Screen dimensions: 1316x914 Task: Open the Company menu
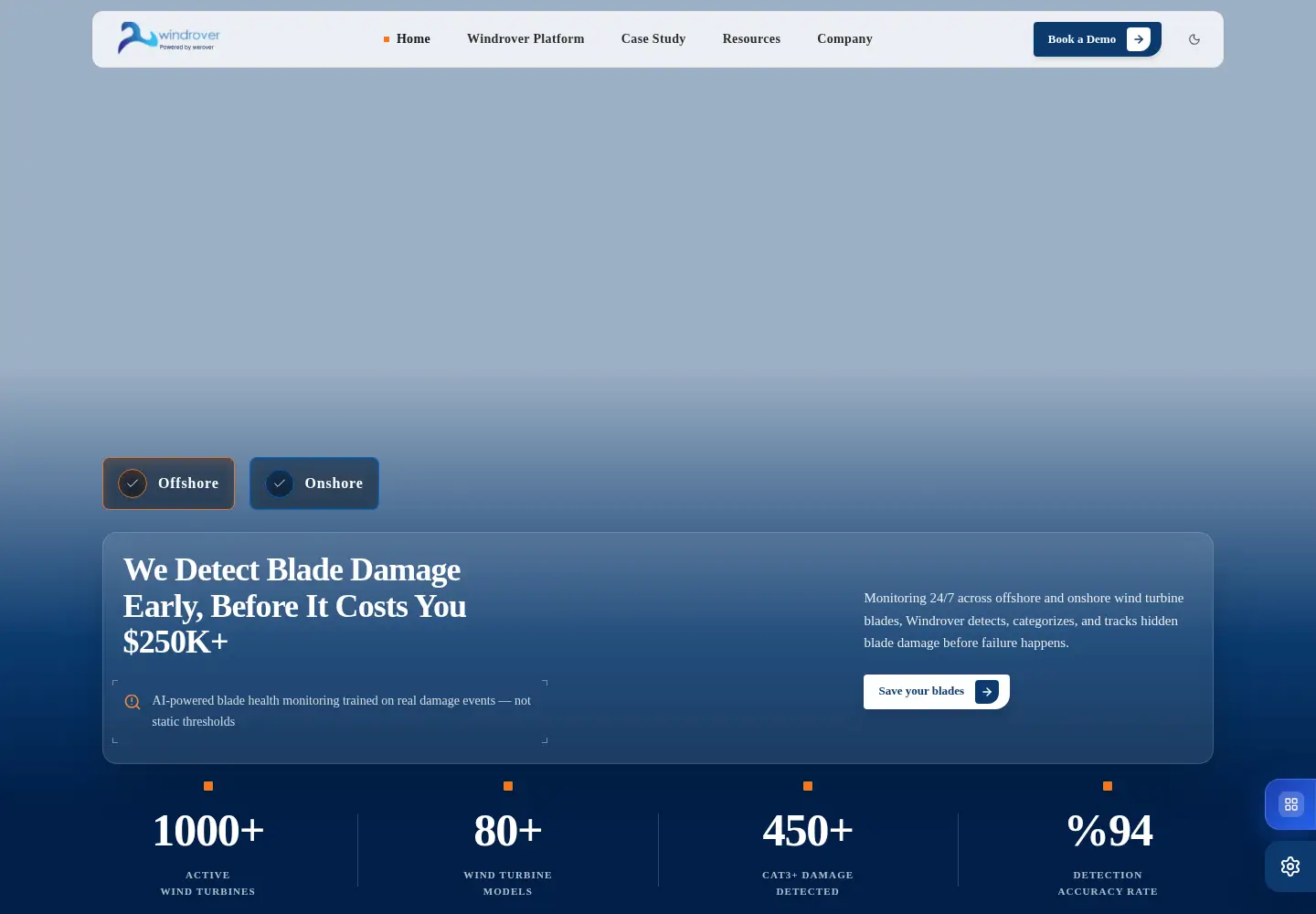(x=844, y=39)
